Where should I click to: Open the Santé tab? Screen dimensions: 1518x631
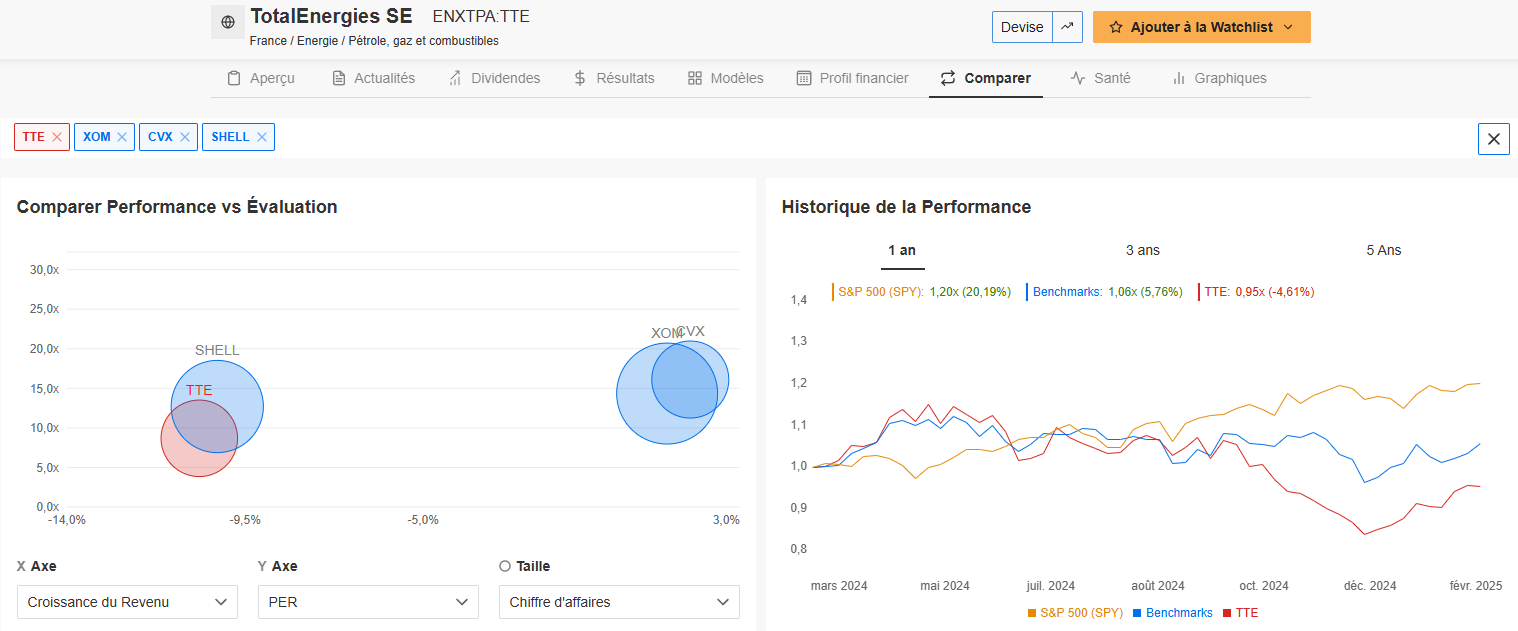pyautogui.click(x=1100, y=78)
